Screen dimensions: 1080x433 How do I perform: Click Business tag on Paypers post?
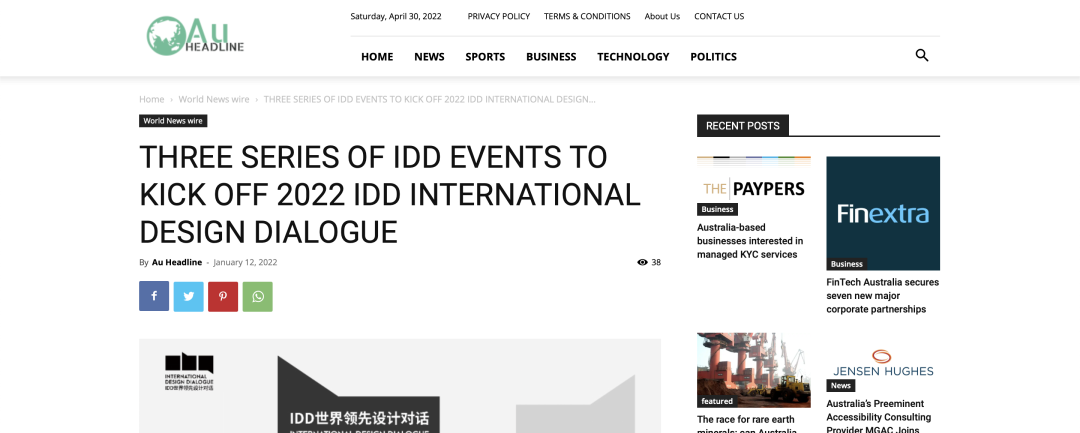717,209
